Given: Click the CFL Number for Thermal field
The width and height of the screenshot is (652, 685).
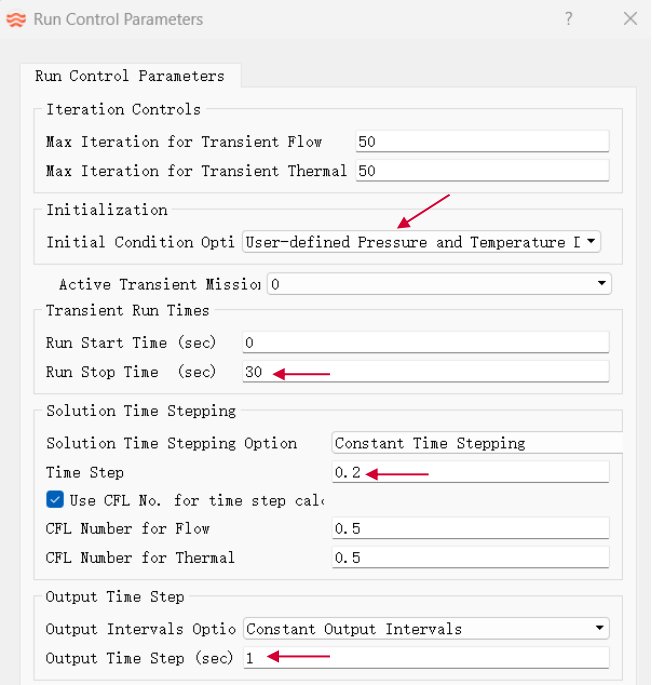Looking at the screenshot, I should pos(470,558).
